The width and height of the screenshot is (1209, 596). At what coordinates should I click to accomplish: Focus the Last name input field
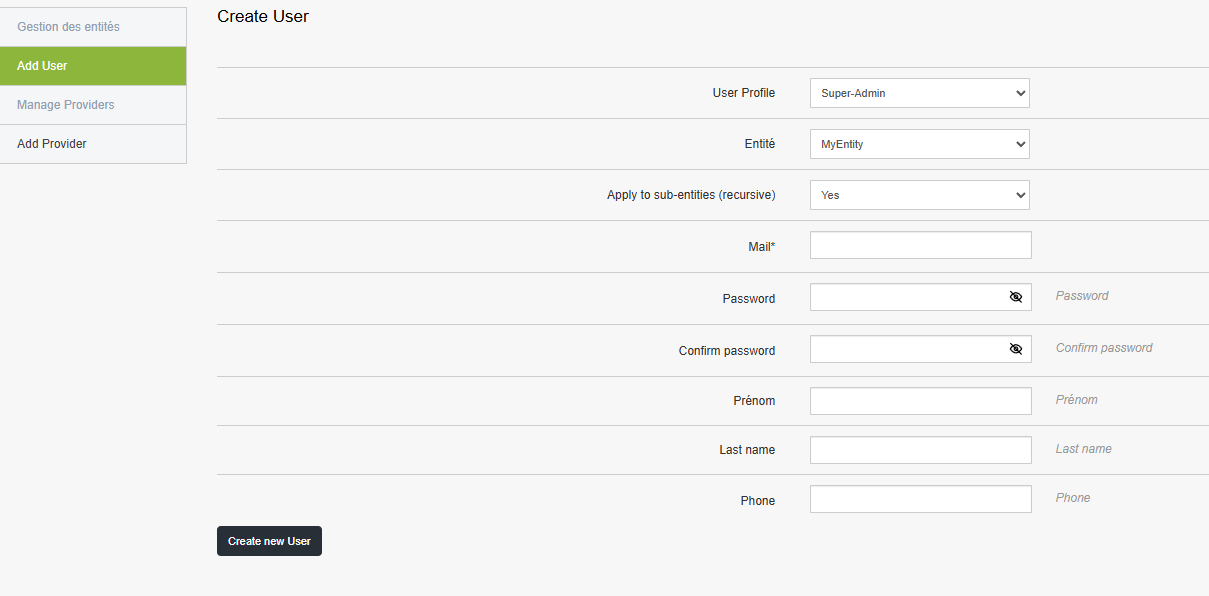click(920, 450)
